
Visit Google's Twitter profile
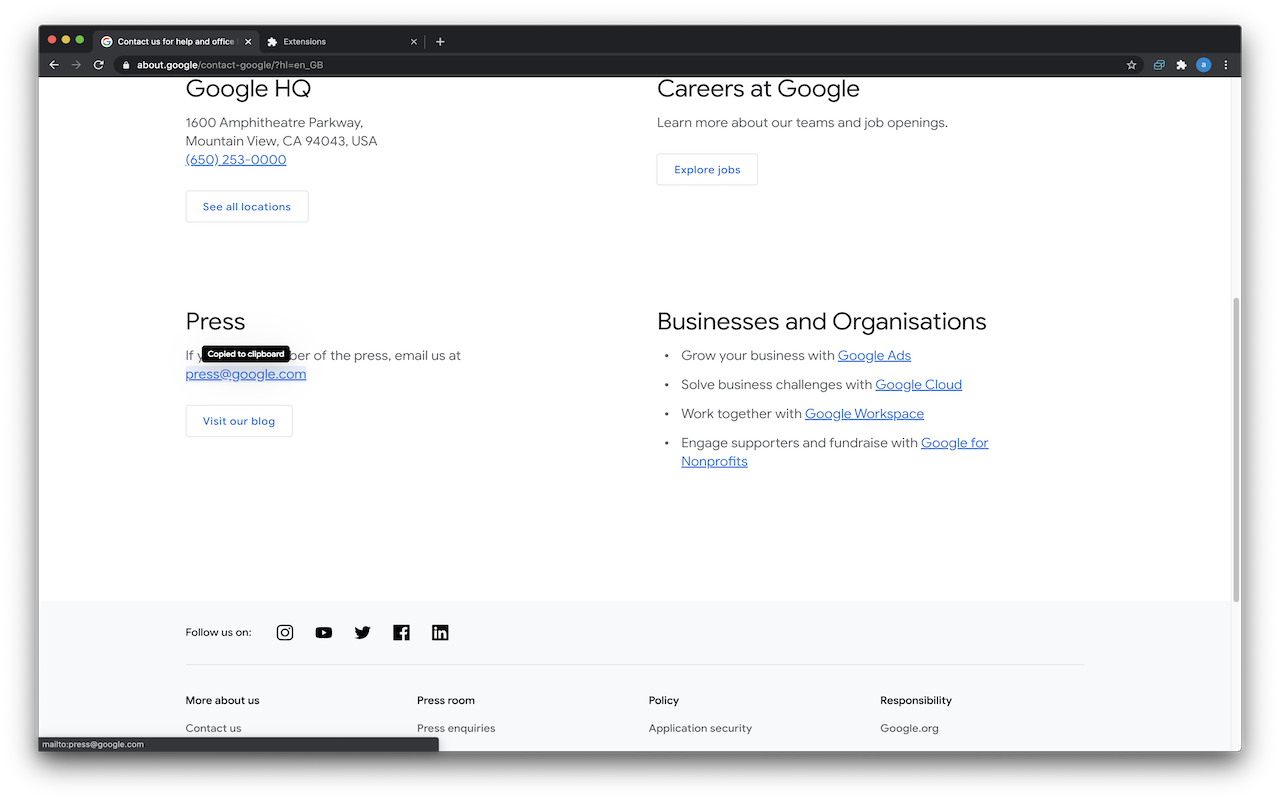[362, 632]
